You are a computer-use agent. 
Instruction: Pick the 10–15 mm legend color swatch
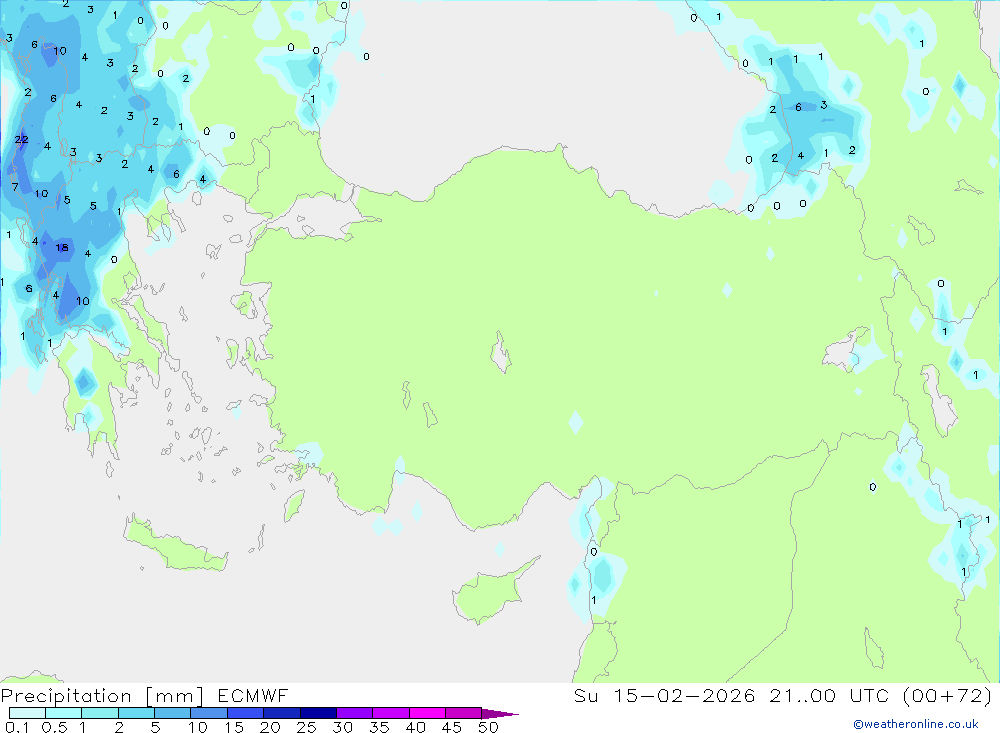click(x=209, y=713)
